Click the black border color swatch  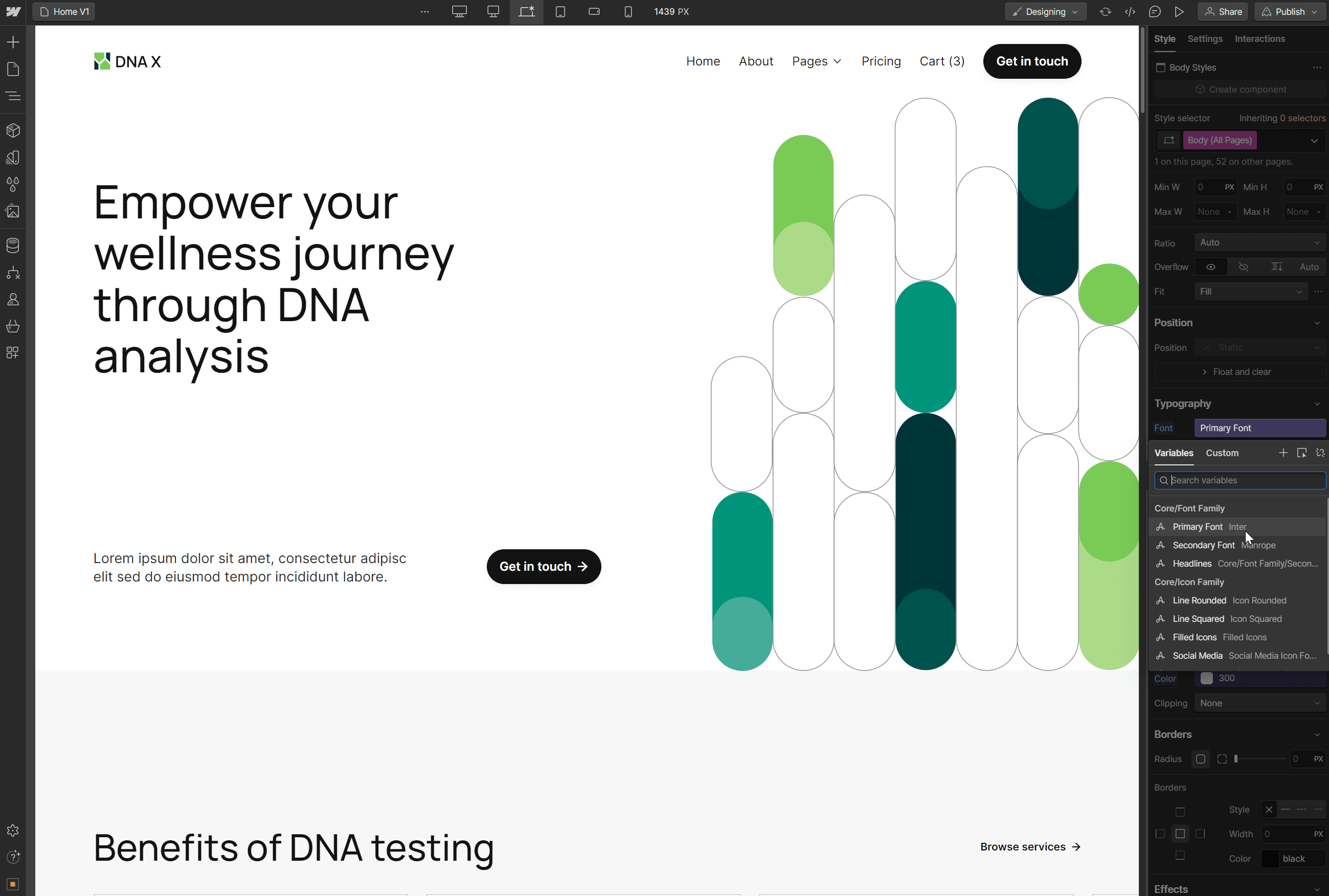click(1270, 859)
